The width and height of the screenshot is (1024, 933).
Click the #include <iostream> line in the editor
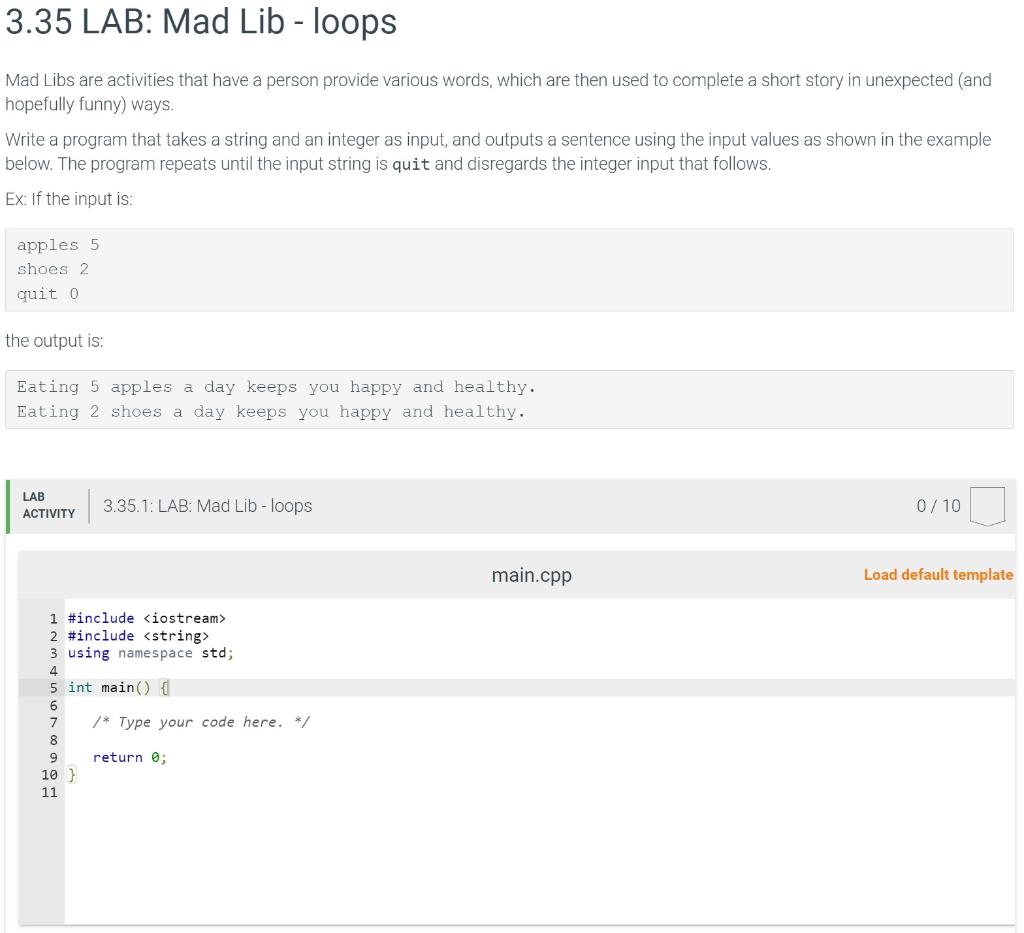(x=147, y=618)
